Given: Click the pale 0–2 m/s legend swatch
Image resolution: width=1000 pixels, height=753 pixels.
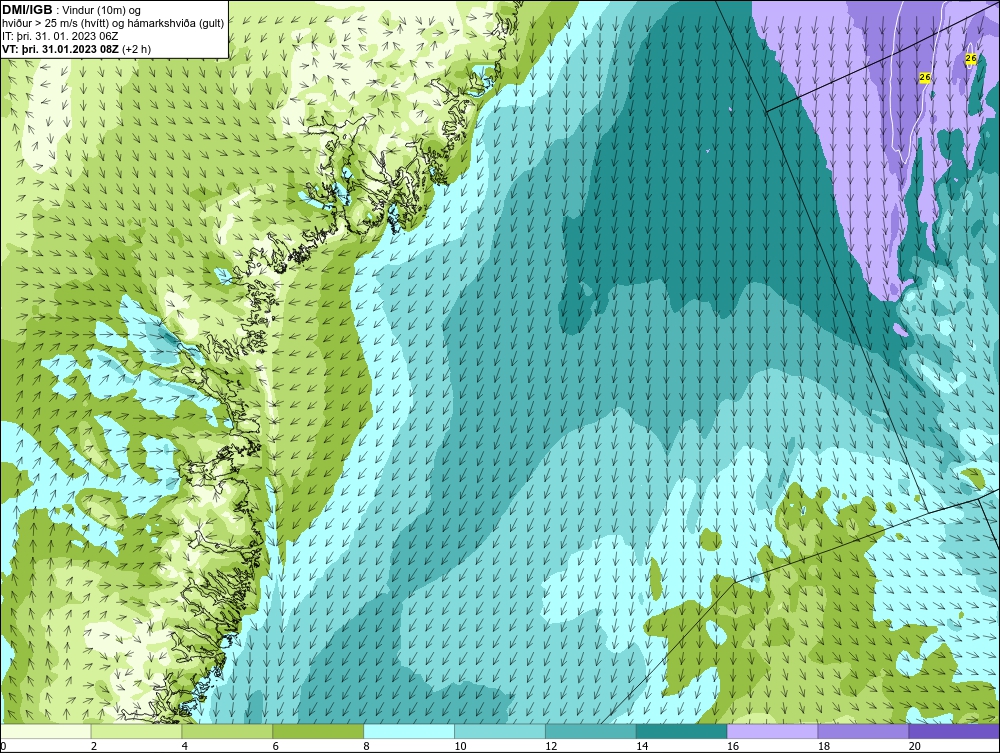Looking at the screenshot, I should click(x=46, y=731).
